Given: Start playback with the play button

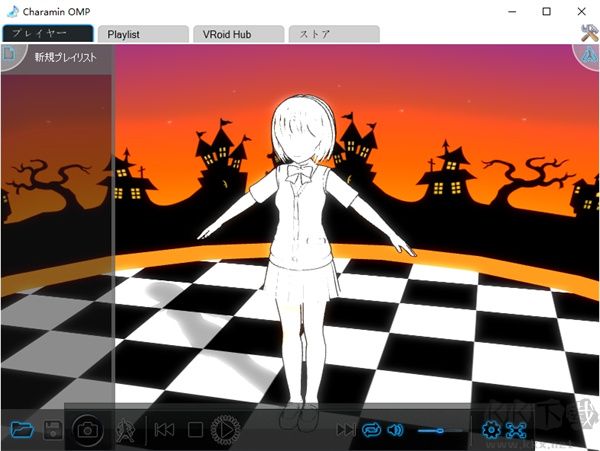Looking at the screenshot, I should point(225,430).
